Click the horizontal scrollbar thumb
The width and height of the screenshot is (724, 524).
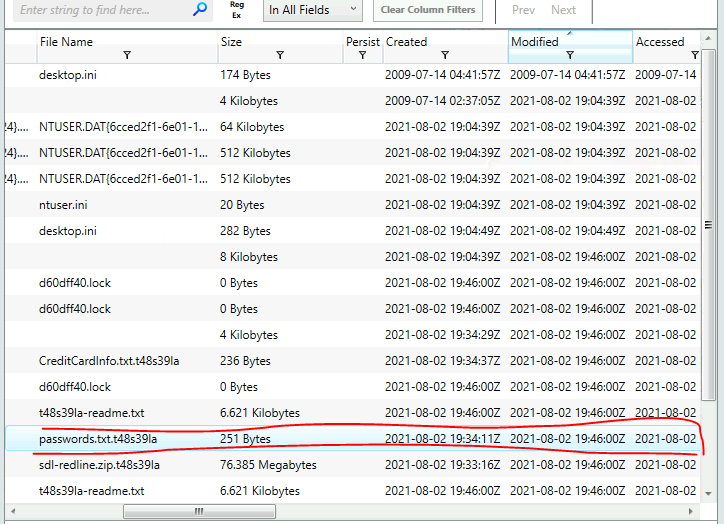coord(199,511)
